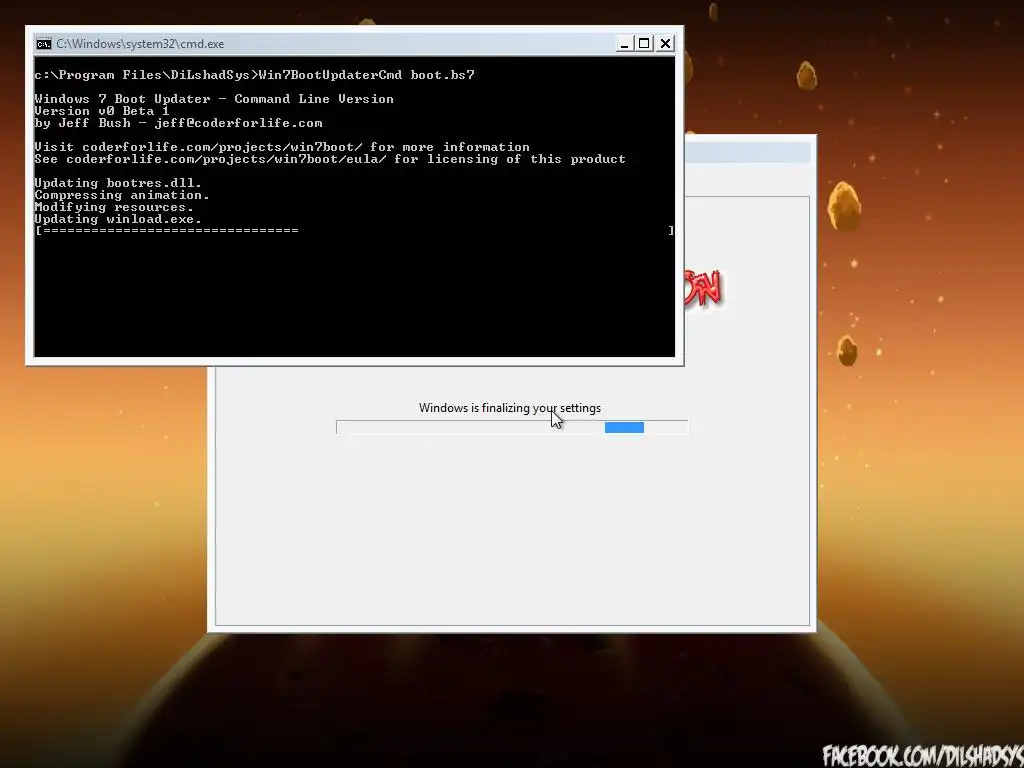Click the red logo in background window
The height and width of the screenshot is (768, 1024).
(703, 287)
